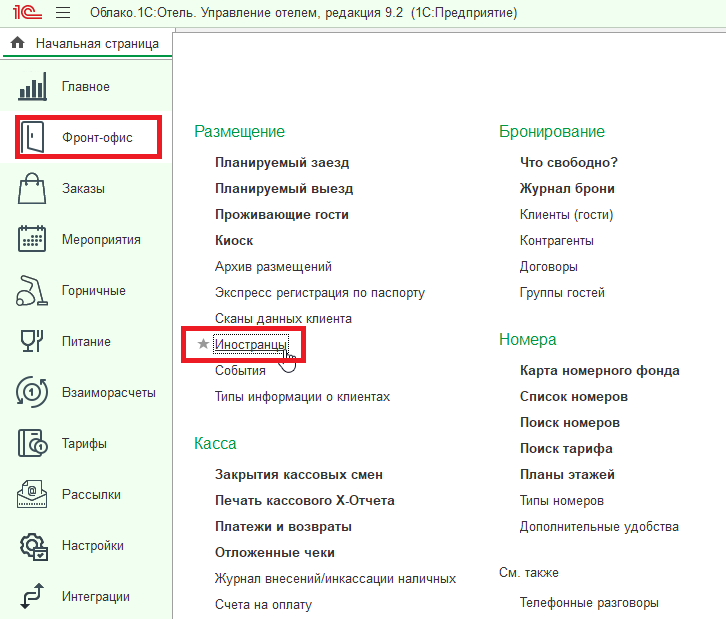Open Планируемый выезд
This screenshot has width=726, height=619.
(x=284, y=188)
